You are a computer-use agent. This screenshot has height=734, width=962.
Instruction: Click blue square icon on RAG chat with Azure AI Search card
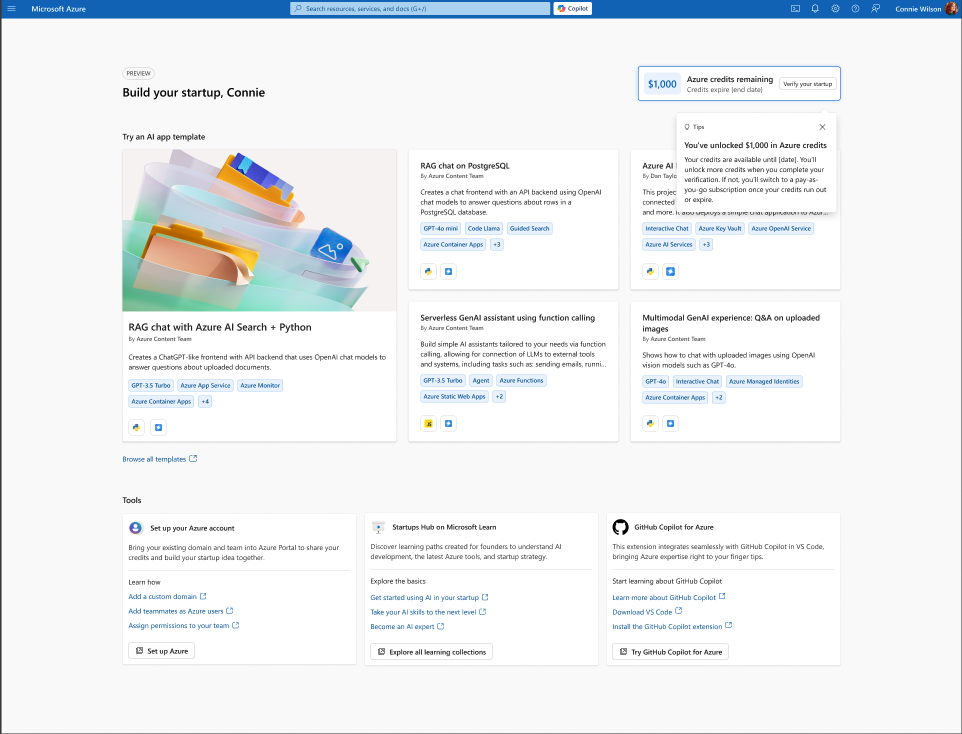click(158, 427)
